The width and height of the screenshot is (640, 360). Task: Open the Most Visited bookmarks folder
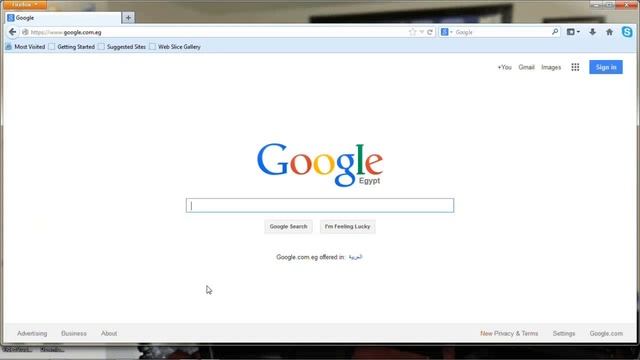25,47
